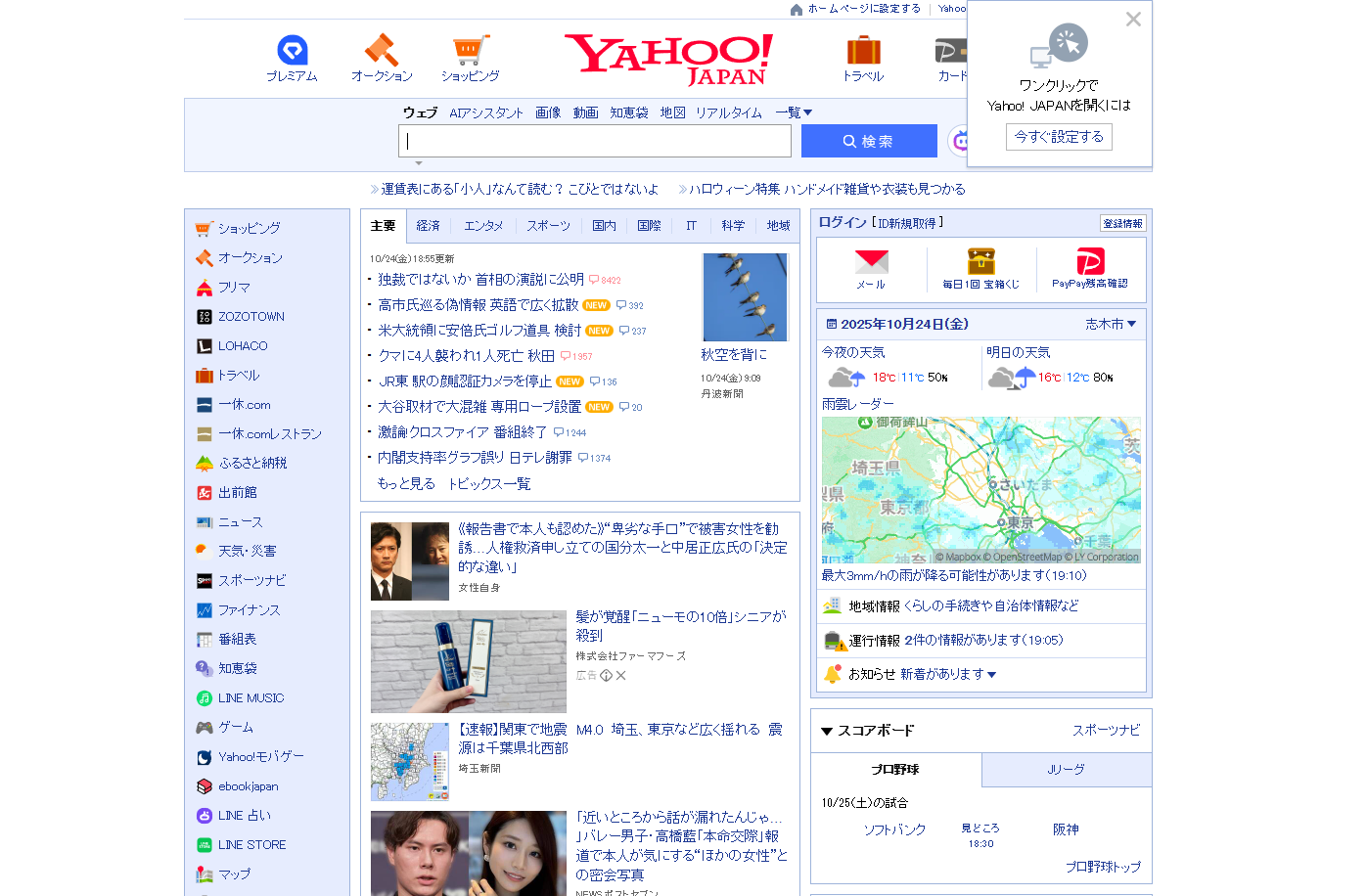Image resolution: width=1367 pixels, height=896 pixels.
Task: Open the ショッピング cart icon in header
Action: coord(471,50)
